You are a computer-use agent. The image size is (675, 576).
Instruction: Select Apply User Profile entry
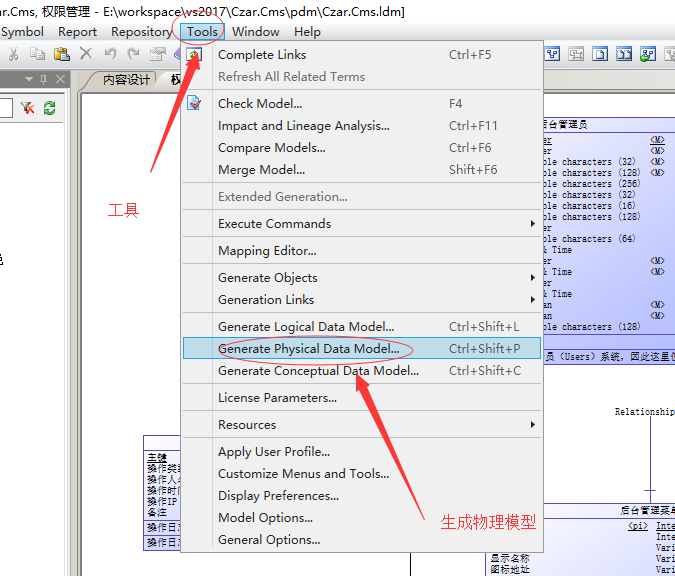pyautogui.click(x=362, y=452)
